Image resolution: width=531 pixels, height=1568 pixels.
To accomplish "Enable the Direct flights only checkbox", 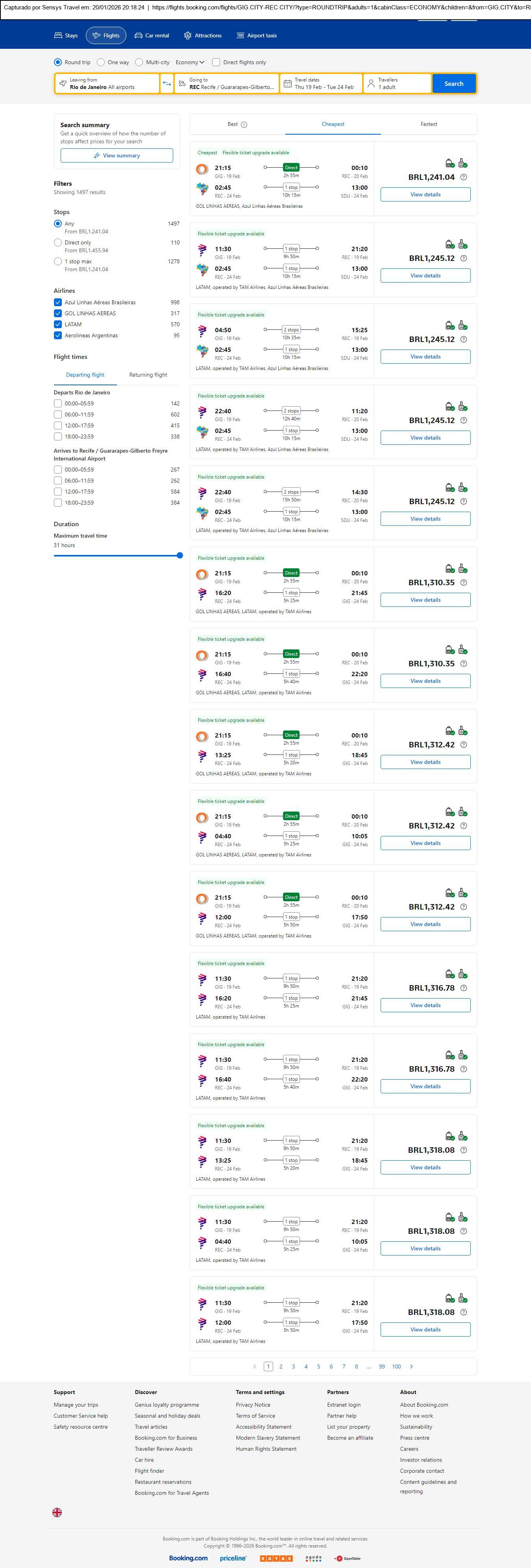I will click(x=216, y=62).
